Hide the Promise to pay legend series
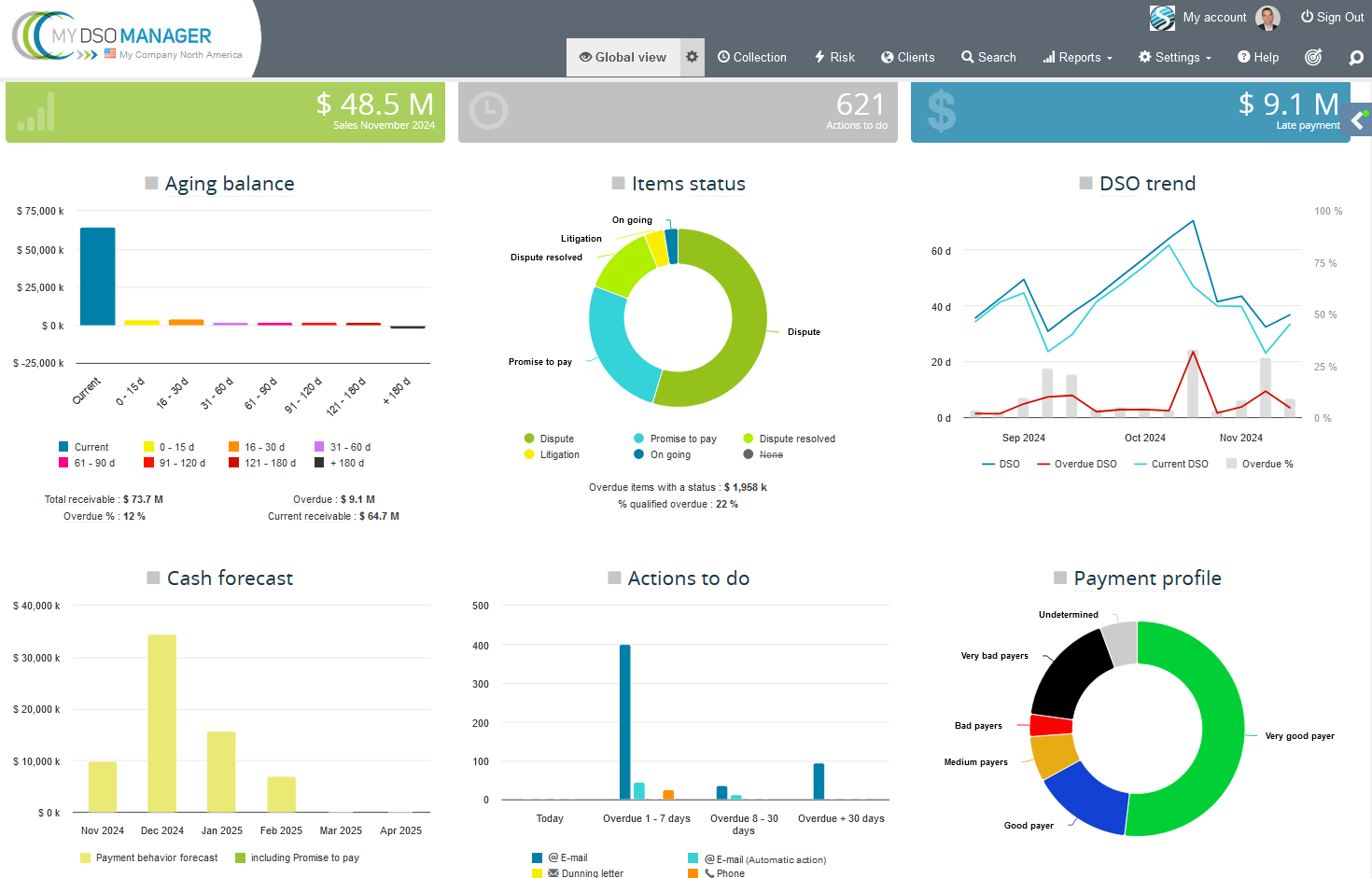 click(x=682, y=439)
